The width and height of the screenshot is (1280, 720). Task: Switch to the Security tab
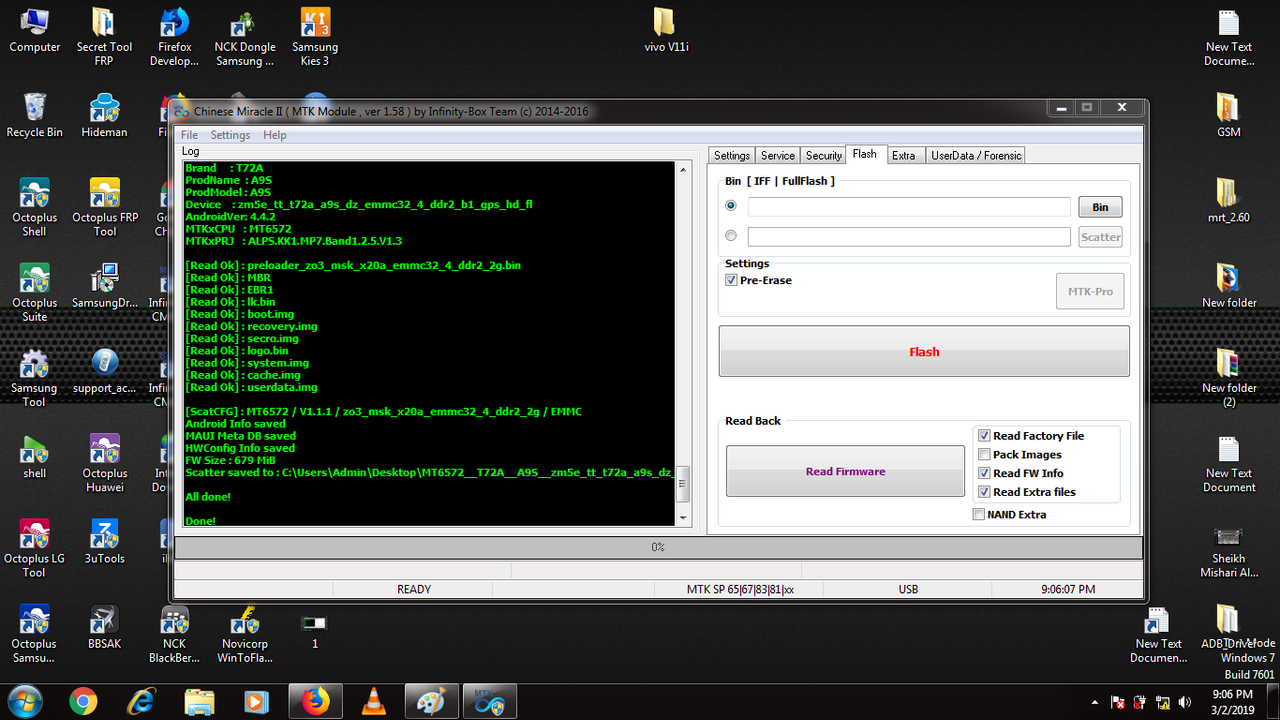(824, 155)
